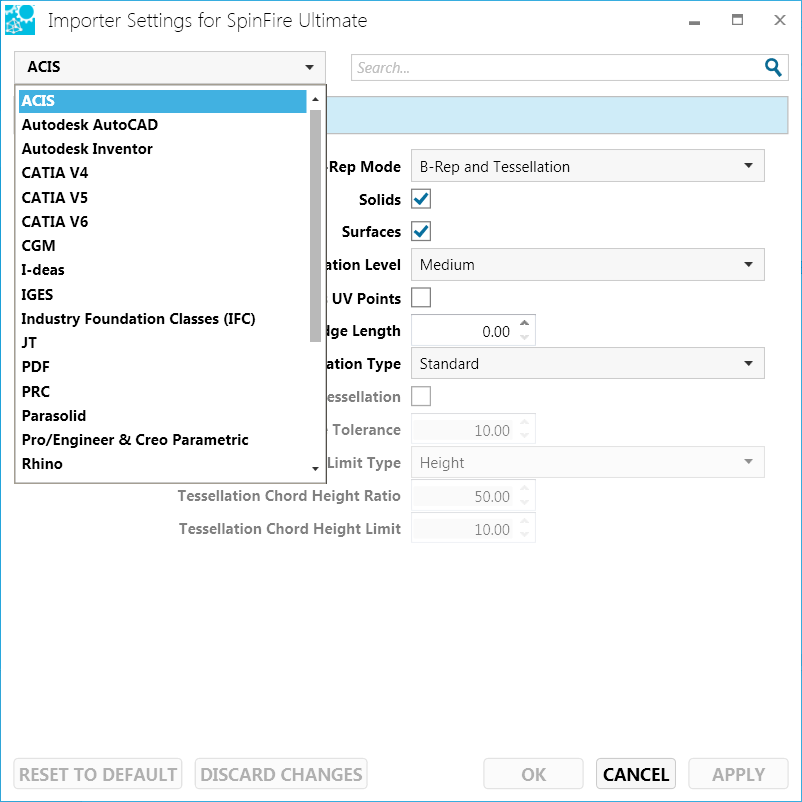Collapse the ACIS importer dropdown

(170, 67)
